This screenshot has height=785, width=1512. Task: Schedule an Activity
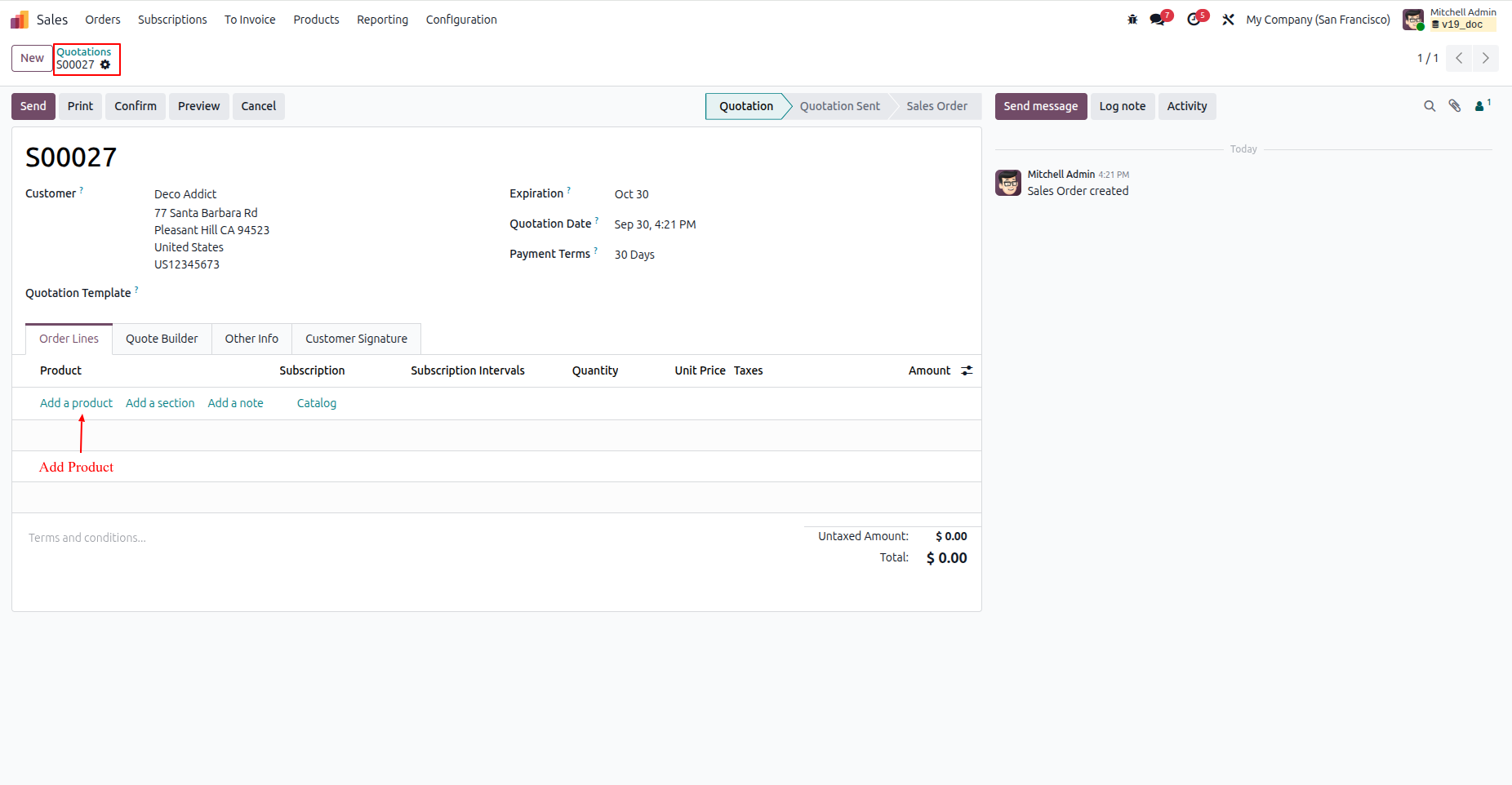tap(1187, 106)
